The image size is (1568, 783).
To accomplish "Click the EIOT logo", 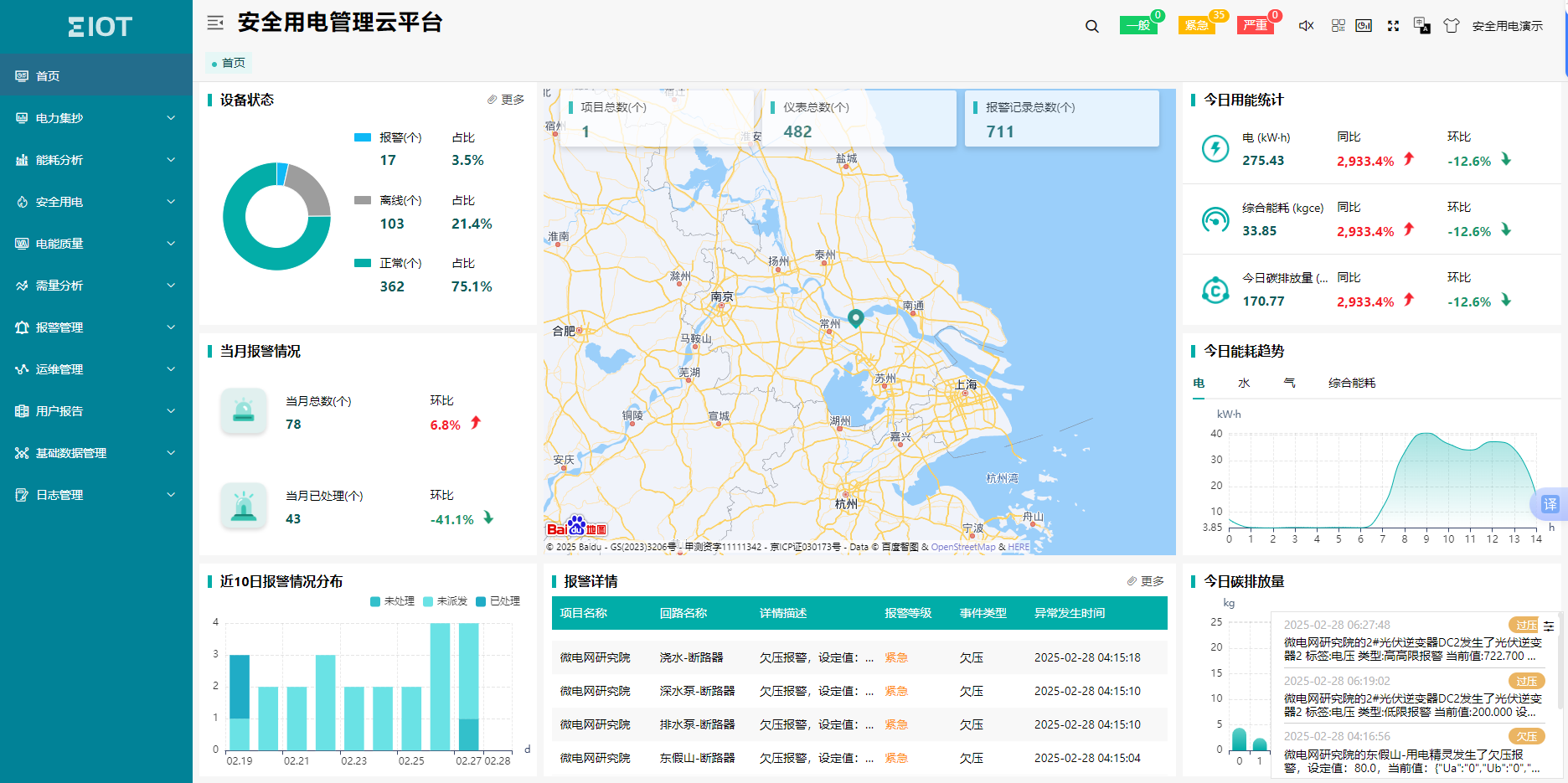I will 100,27.
